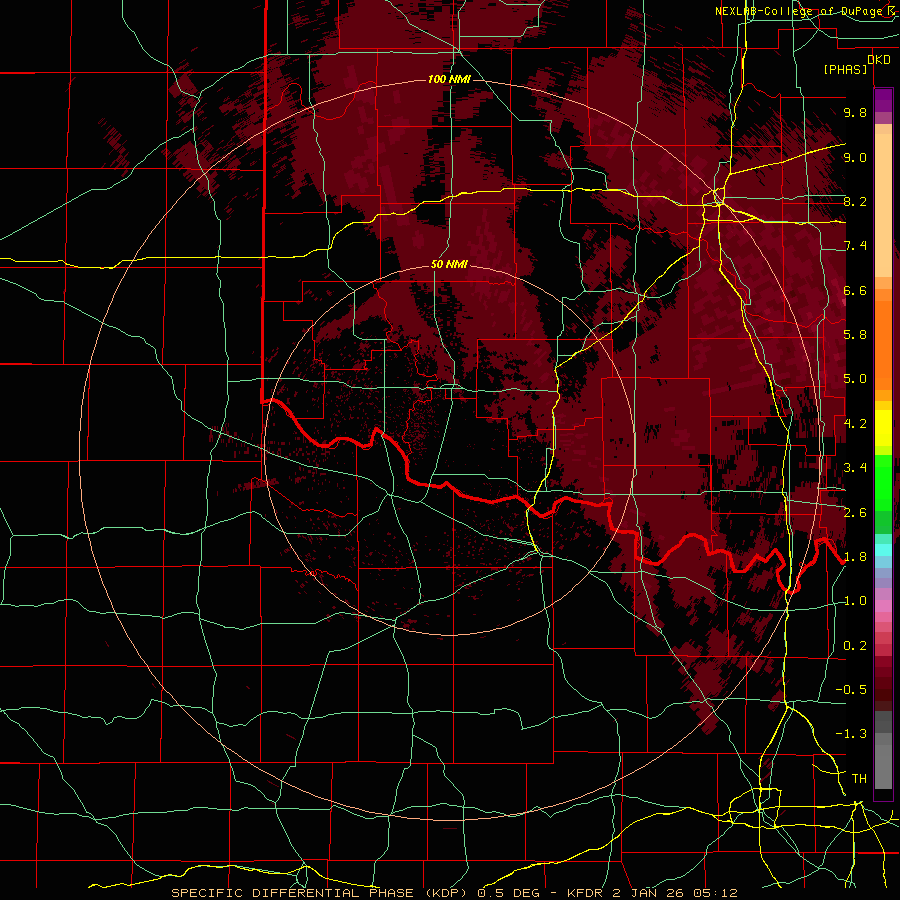
Task: Click the '100 NMI' range ring label
Action: pos(449,79)
